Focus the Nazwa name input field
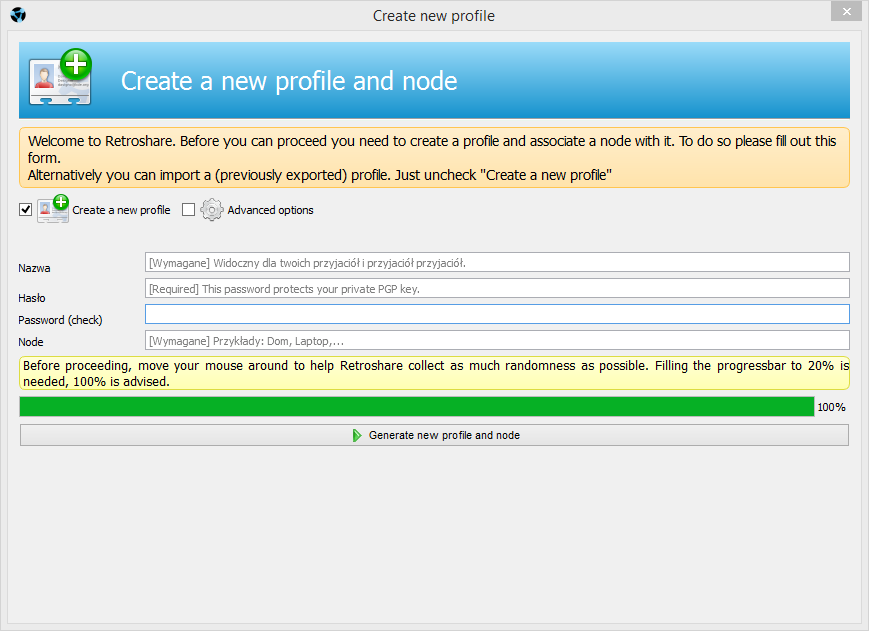 [x=497, y=263]
